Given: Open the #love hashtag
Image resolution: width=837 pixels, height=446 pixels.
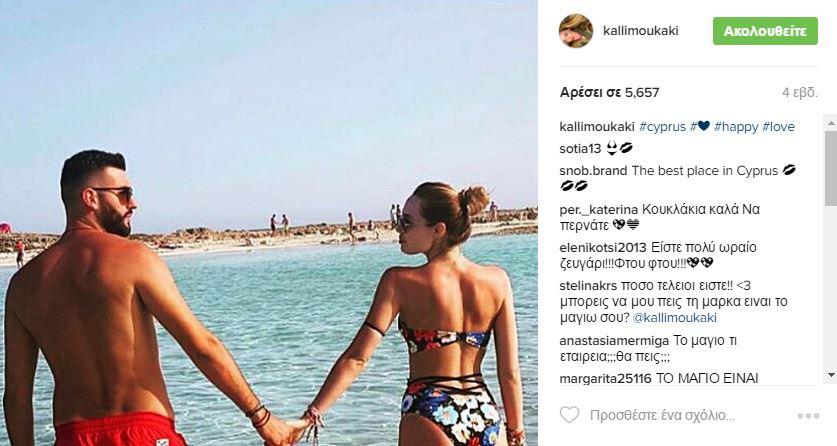Looking at the screenshot, I should [x=779, y=127].
